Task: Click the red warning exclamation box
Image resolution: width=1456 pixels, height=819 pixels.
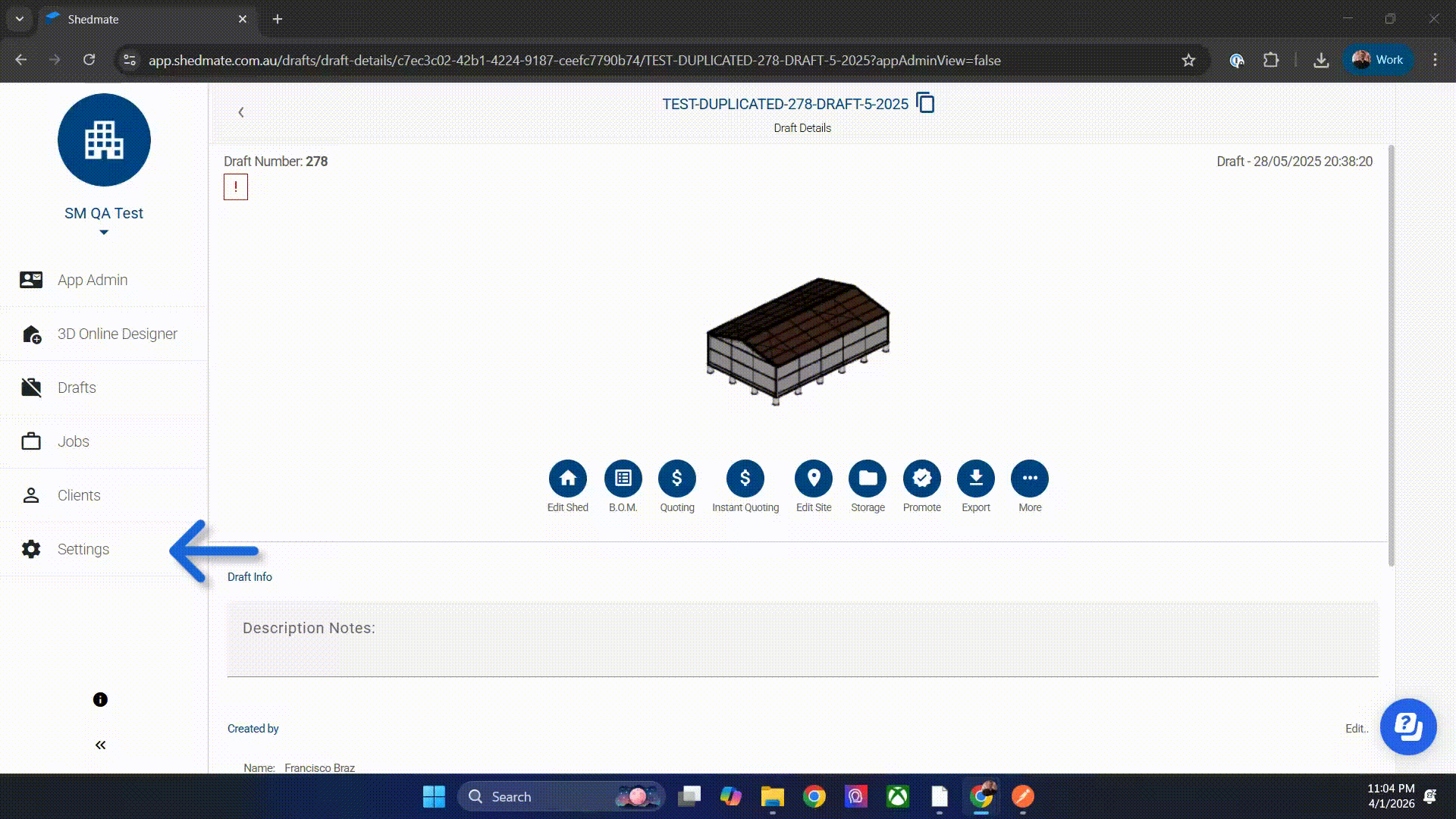Action: [236, 187]
